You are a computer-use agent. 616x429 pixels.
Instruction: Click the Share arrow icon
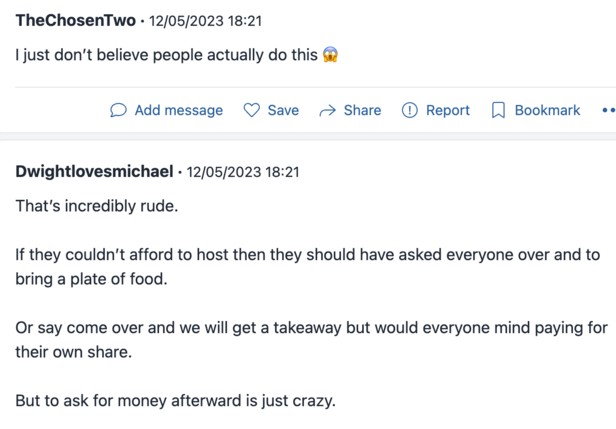tap(327, 111)
